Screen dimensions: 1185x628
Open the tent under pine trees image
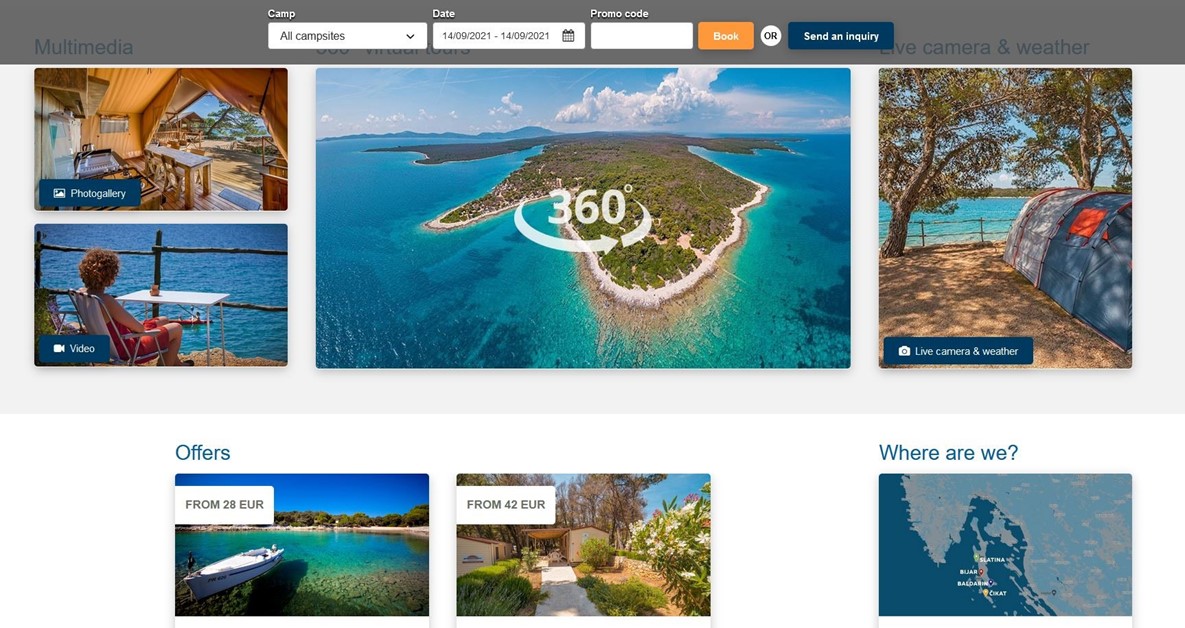point(1005,218)
